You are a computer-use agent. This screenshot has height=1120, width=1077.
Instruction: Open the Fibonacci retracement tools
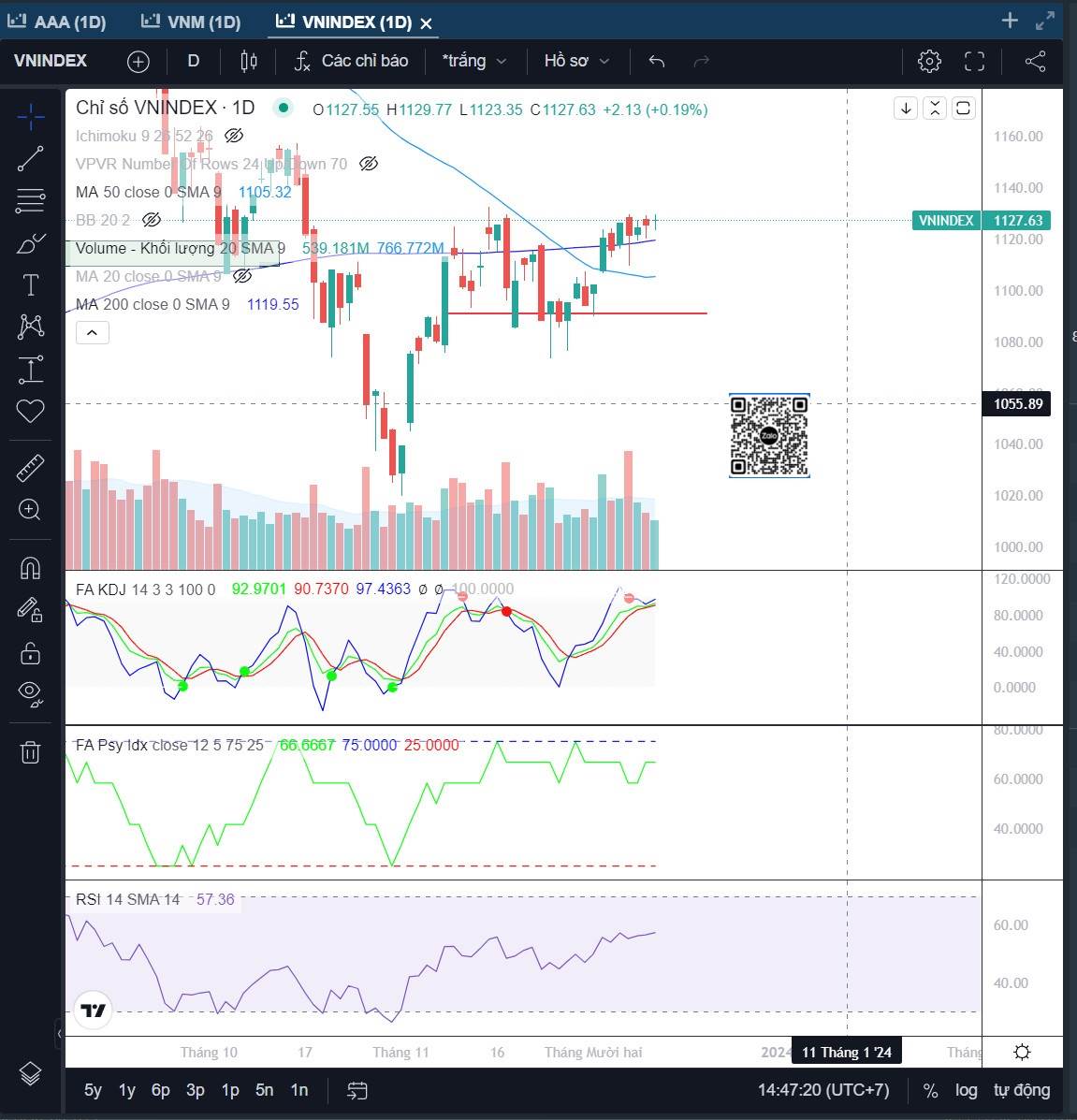[x=30, y=201]
